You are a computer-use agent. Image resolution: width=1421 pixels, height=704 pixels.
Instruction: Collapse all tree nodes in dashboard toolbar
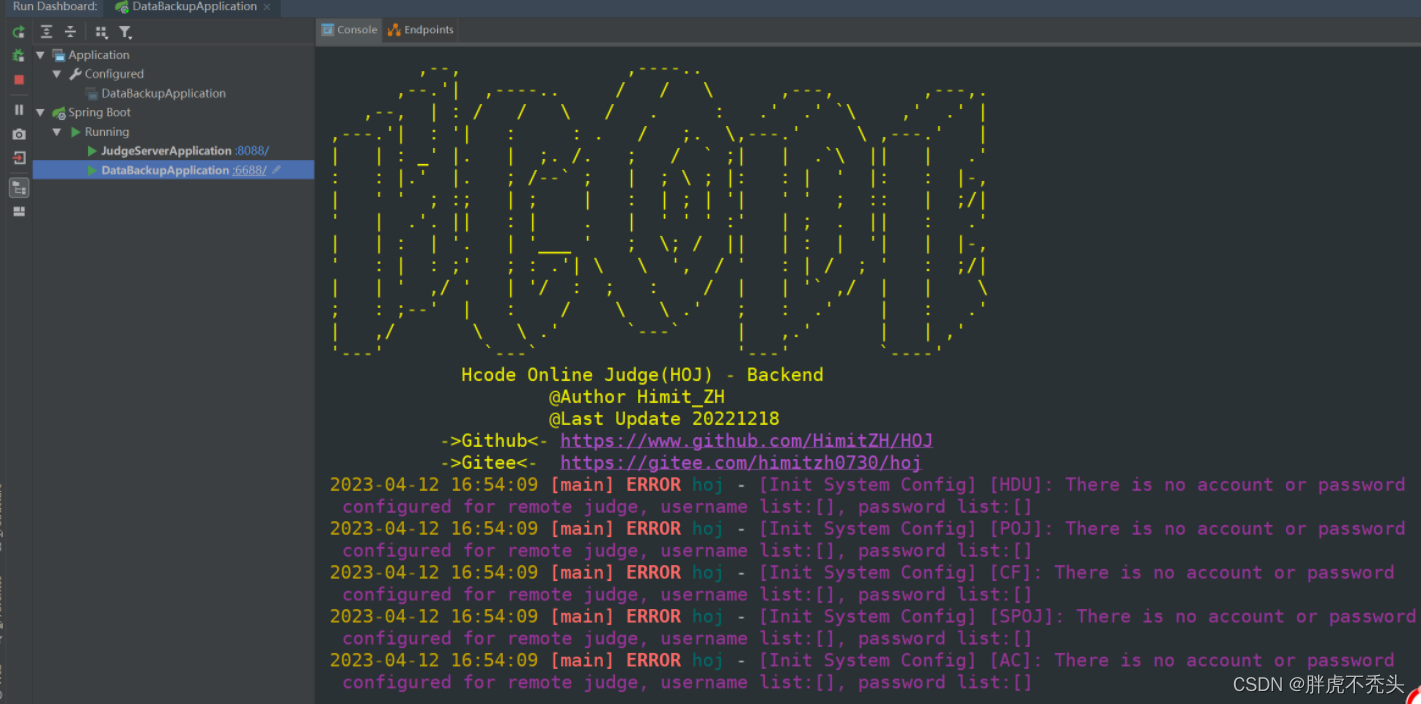(x=70, y=32)
